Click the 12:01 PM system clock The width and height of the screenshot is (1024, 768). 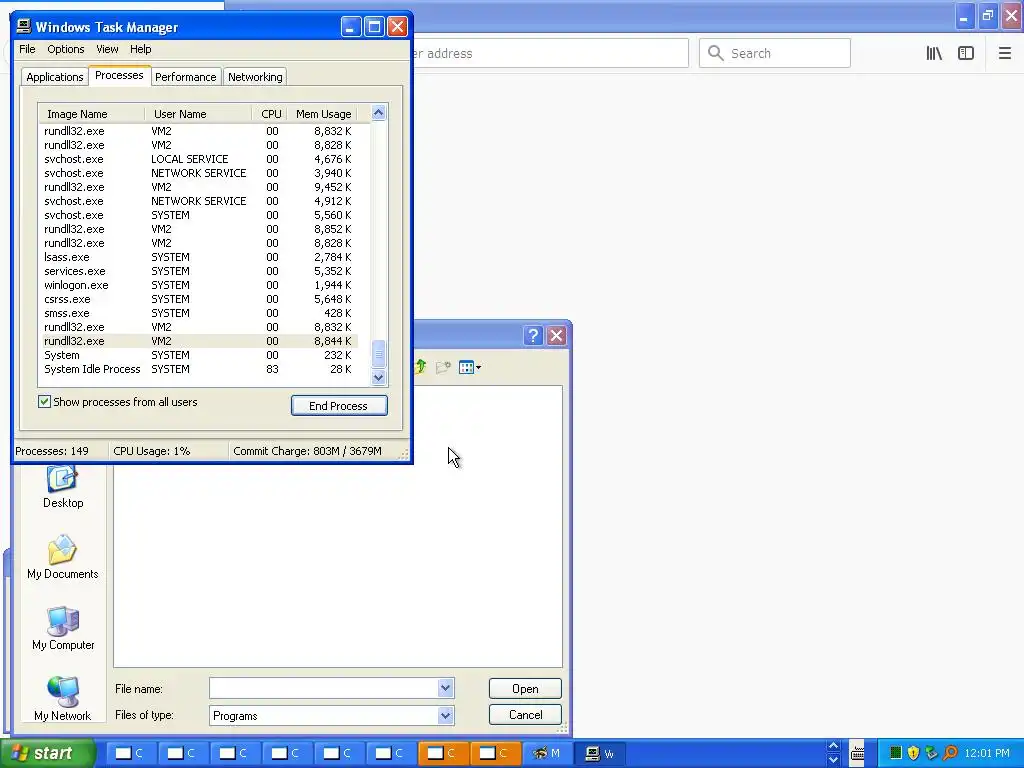pos(986,753)
